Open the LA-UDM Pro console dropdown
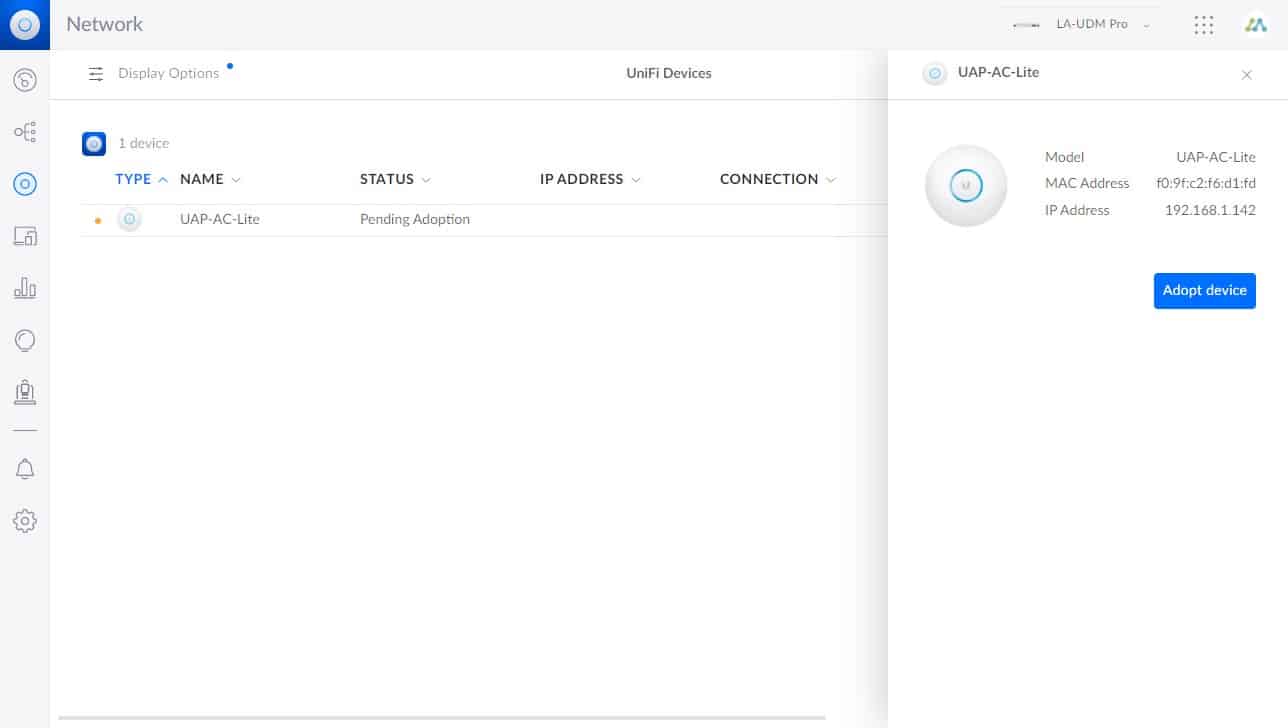 pos(1081,24)
